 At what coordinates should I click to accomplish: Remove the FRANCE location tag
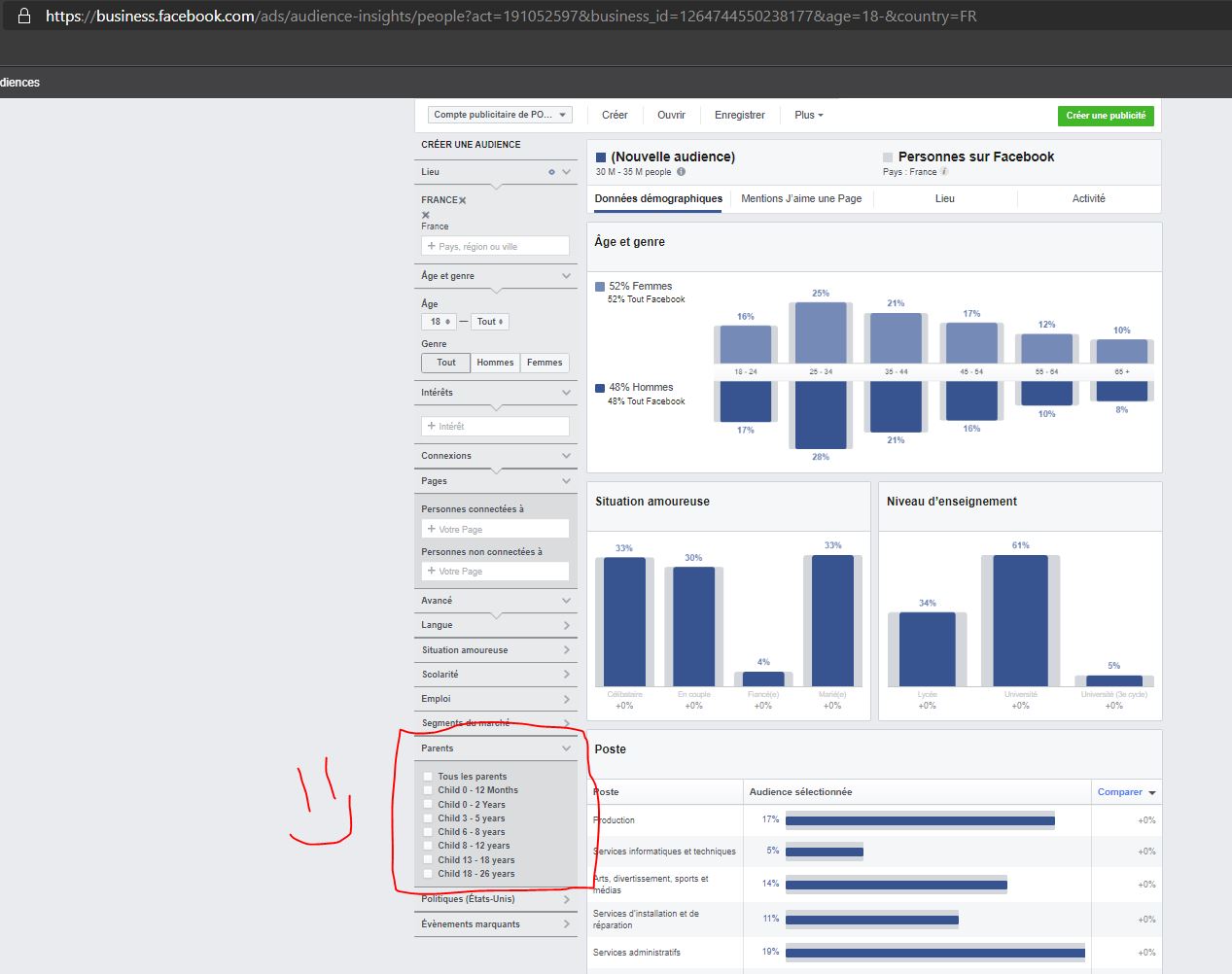point(463,200)
